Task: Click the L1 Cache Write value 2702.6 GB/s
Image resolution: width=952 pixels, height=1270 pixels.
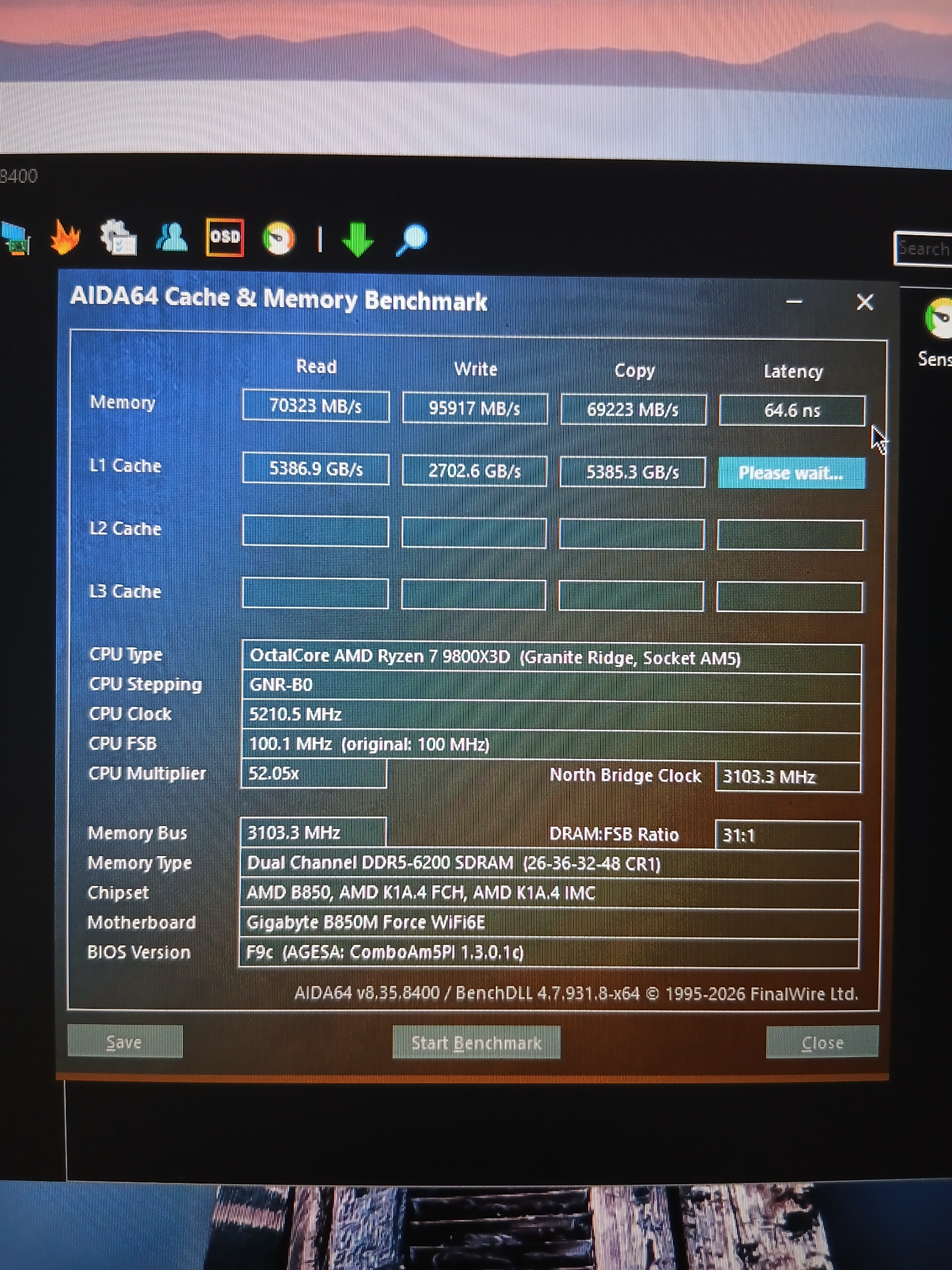Action: click(x=474, y=471)
